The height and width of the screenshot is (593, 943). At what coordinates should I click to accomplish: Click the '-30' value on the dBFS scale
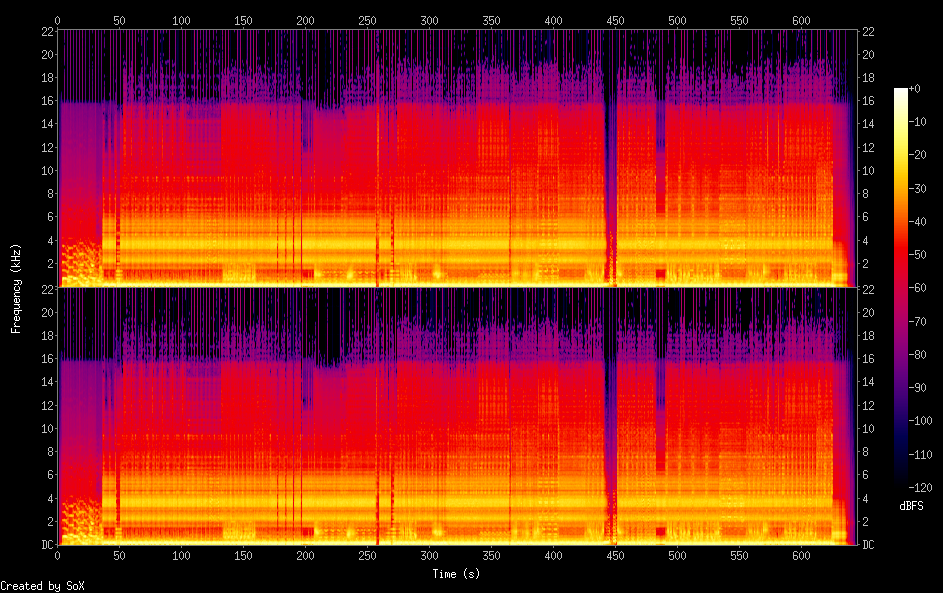[923, 188]
